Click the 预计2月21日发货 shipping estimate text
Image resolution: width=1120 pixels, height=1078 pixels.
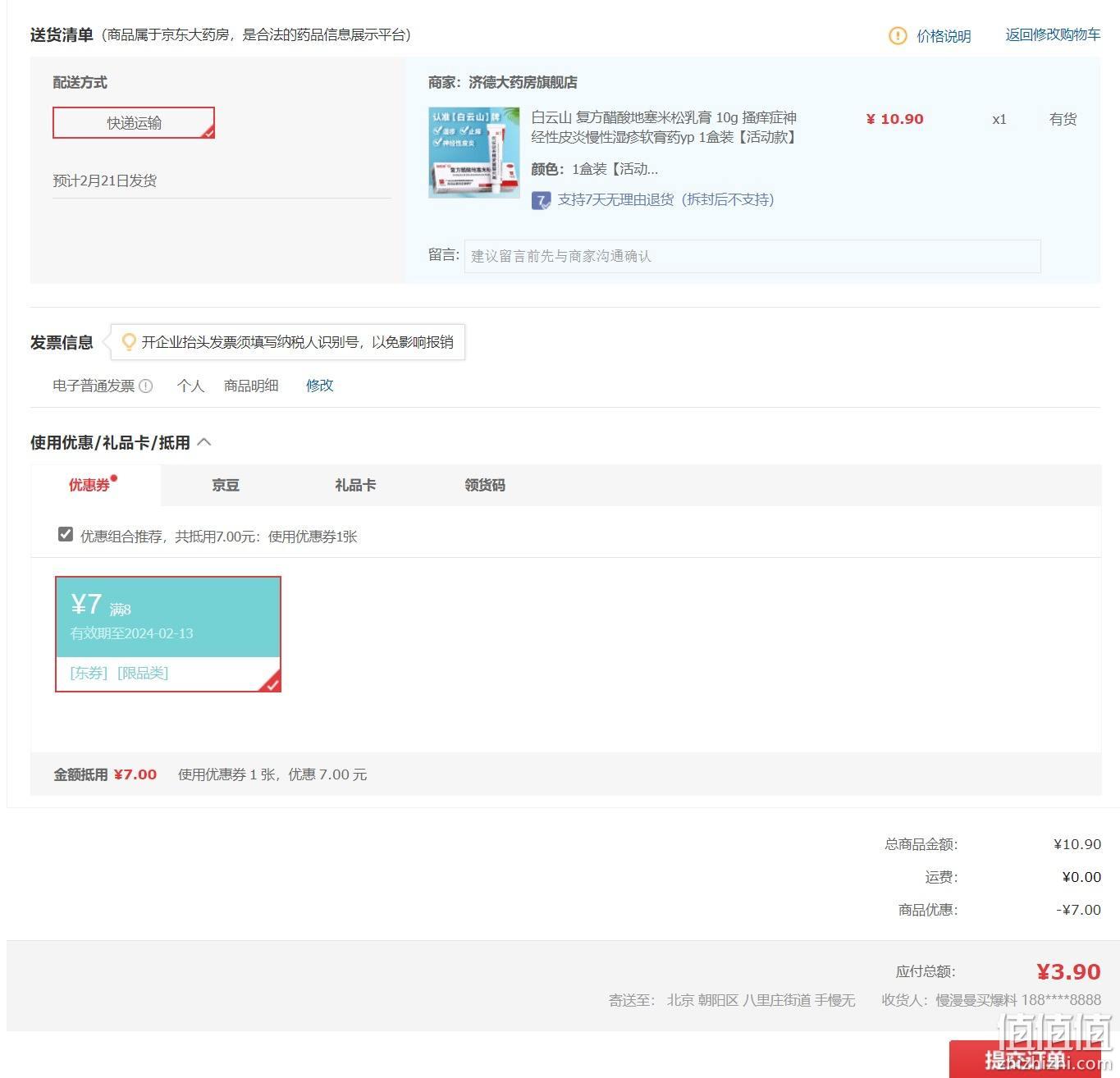pyautogui.click(x=105, y=180)
